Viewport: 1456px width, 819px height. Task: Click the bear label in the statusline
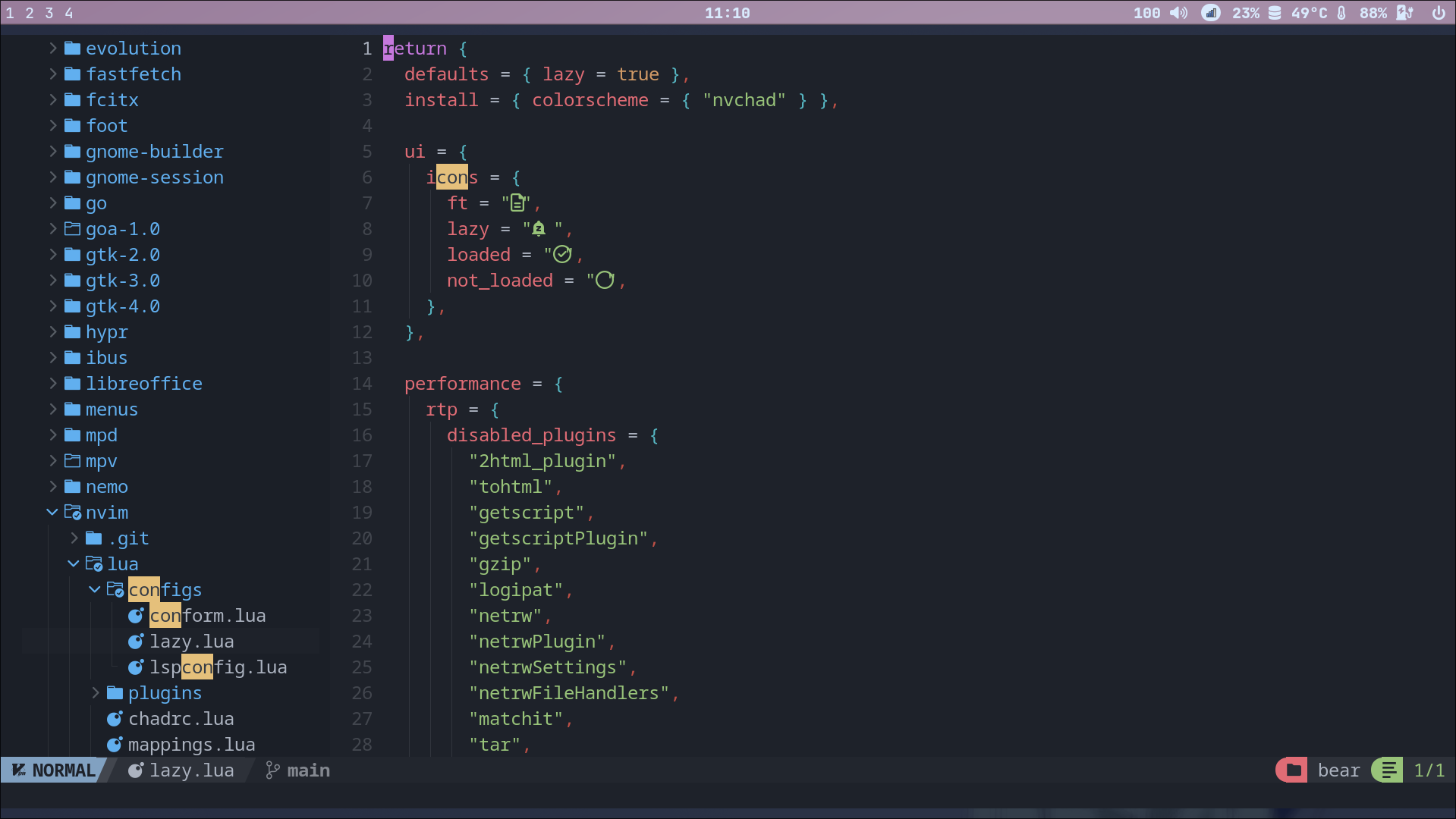pos(1338,770)
